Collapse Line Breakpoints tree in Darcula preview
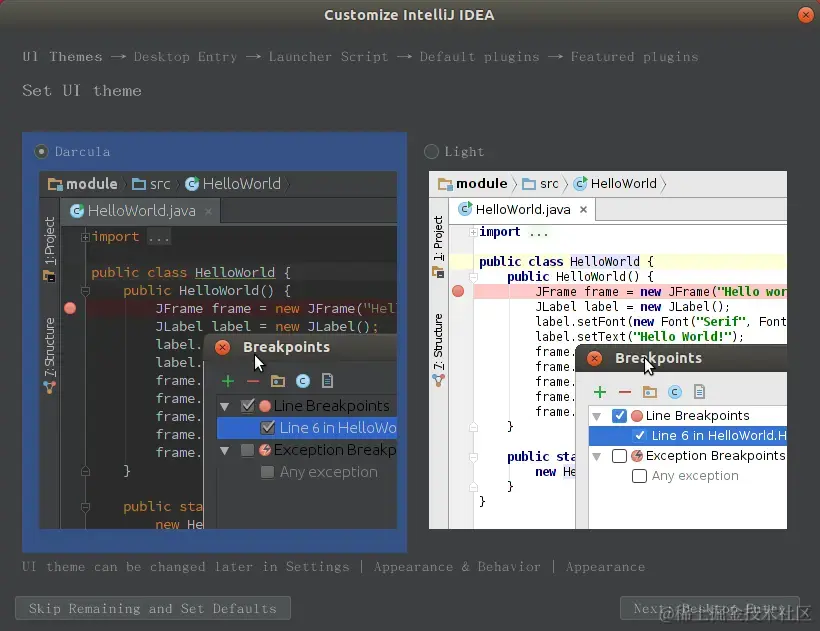This screenshot has height=631, width=820. (x=225, y=406)
